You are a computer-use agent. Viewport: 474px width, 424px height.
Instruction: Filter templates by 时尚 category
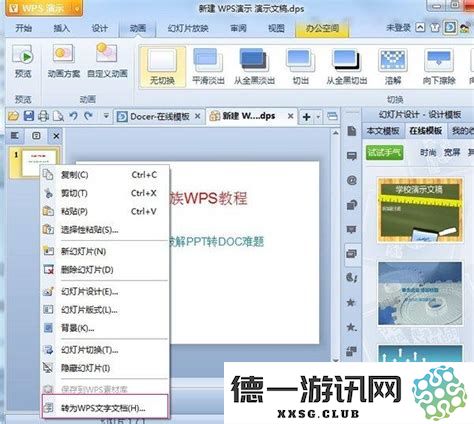[x=428, y=153]
